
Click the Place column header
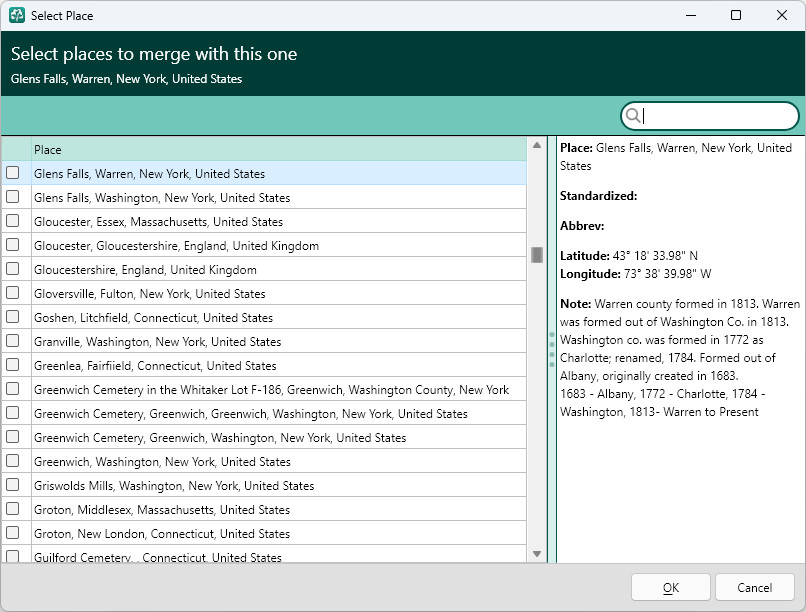point(279,150)
